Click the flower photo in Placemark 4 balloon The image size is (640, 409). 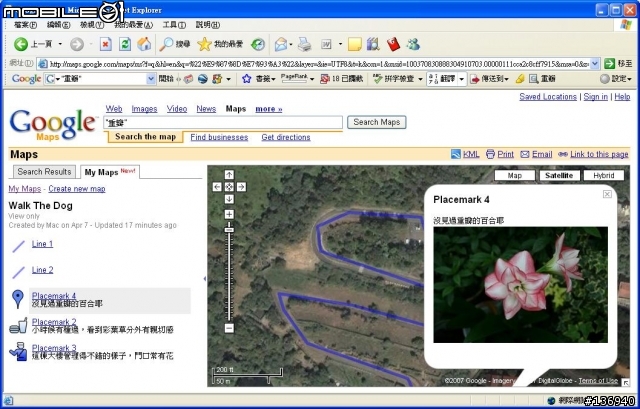(520, 285)
